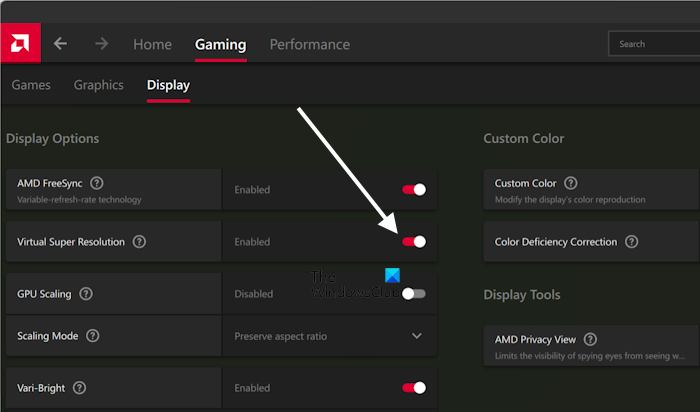Disable the AMD FreeSync toggle
The image size is (700, 412).
[414, 189]
